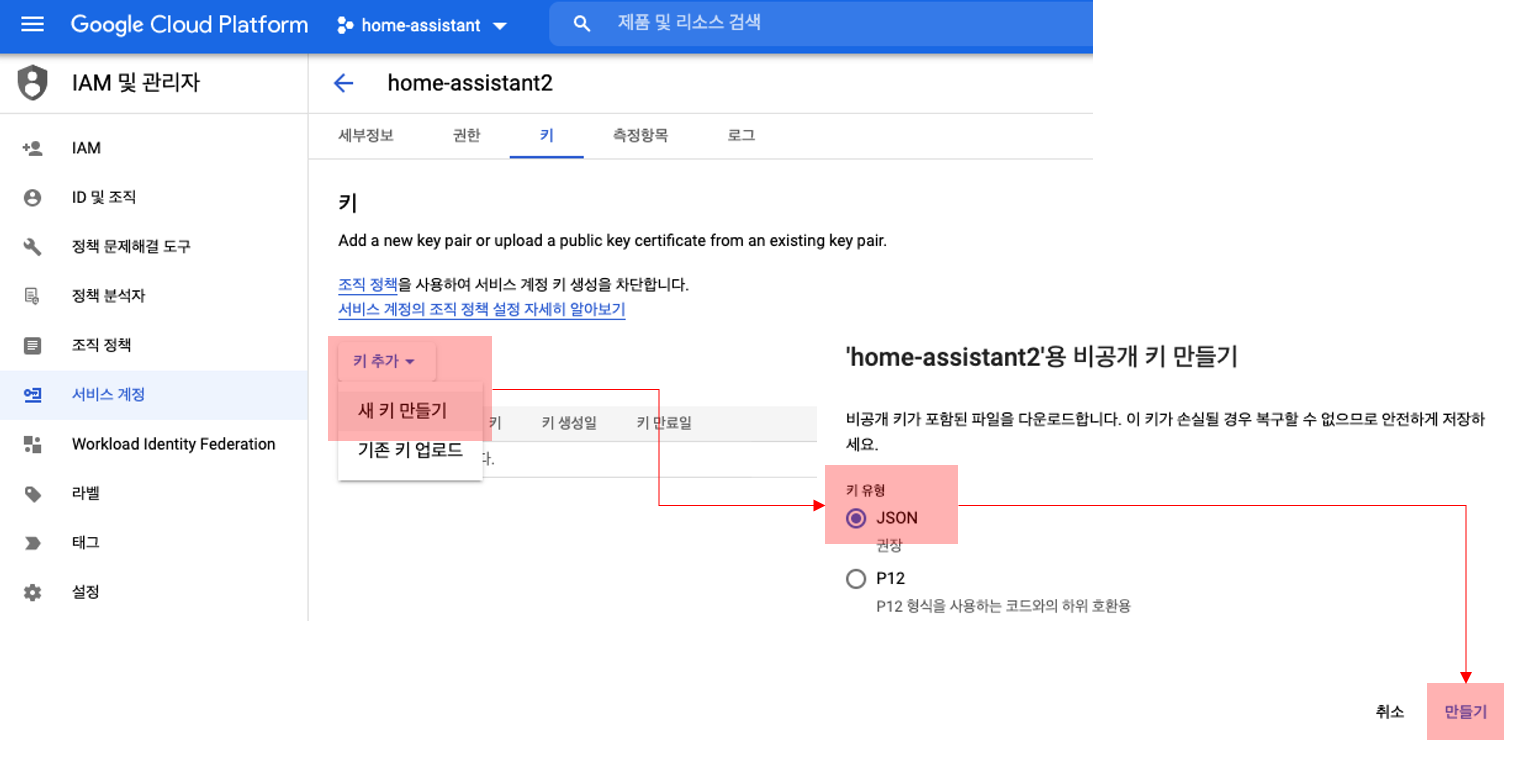This screenshot has width=1523, height=757.
Task: Click the ID 및 조직 person icon
Action: coord(32,198)
